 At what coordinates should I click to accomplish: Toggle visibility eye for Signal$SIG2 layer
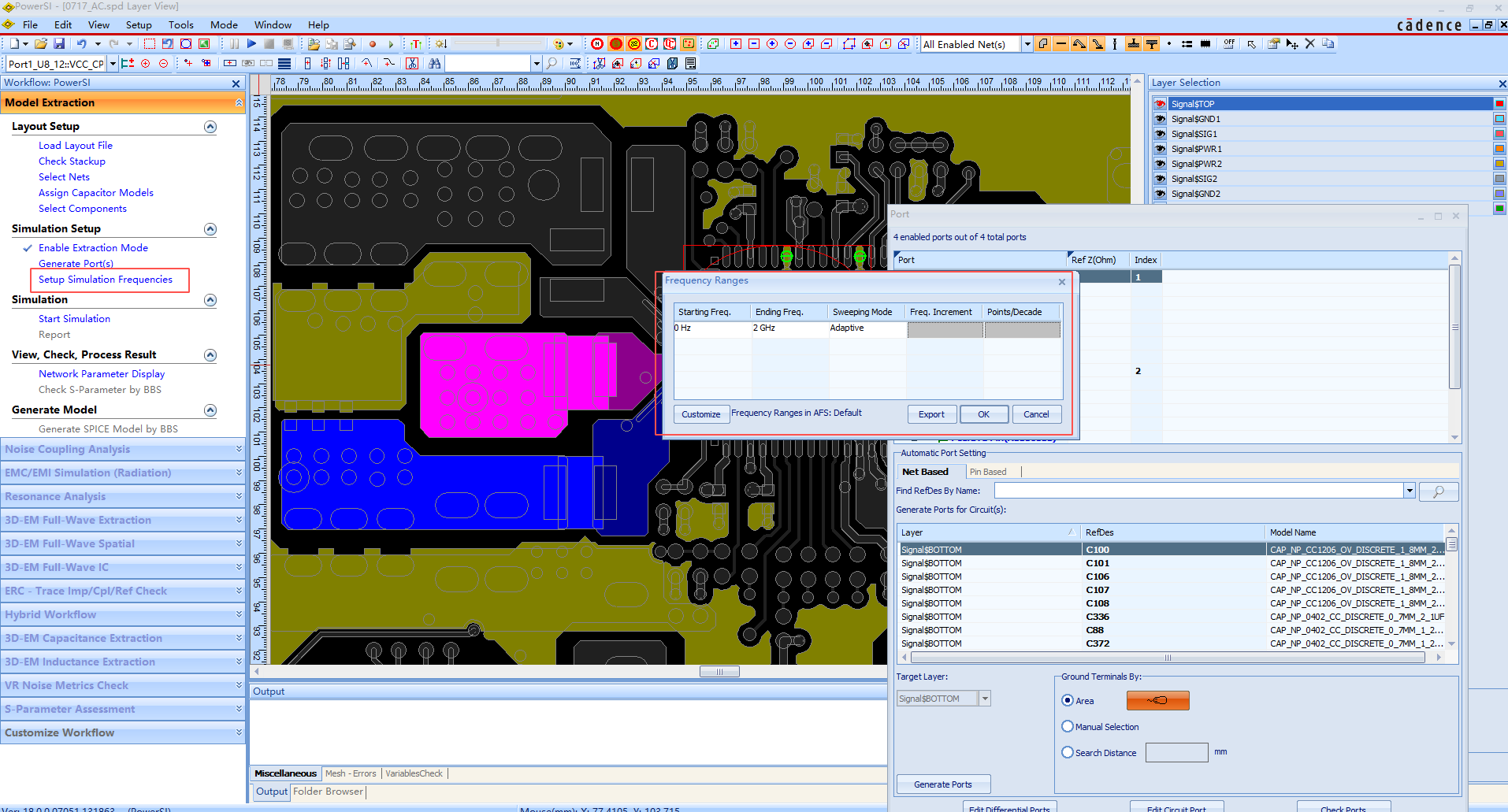click(1160, 179)
